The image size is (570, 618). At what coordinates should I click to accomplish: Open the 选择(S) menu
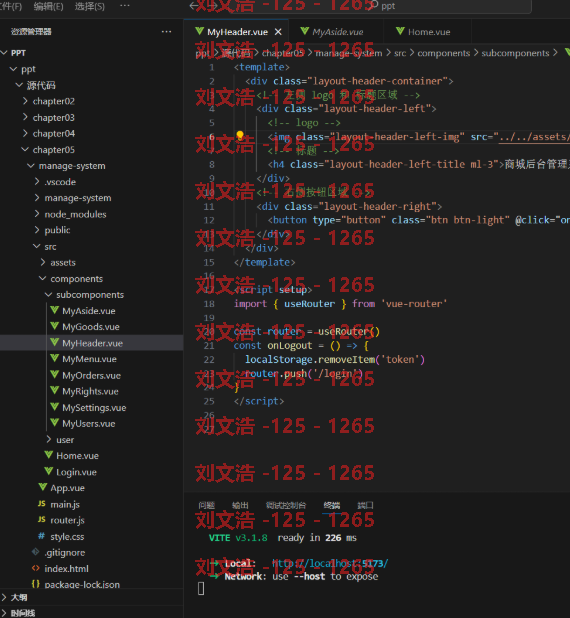[x=90, y=6]
